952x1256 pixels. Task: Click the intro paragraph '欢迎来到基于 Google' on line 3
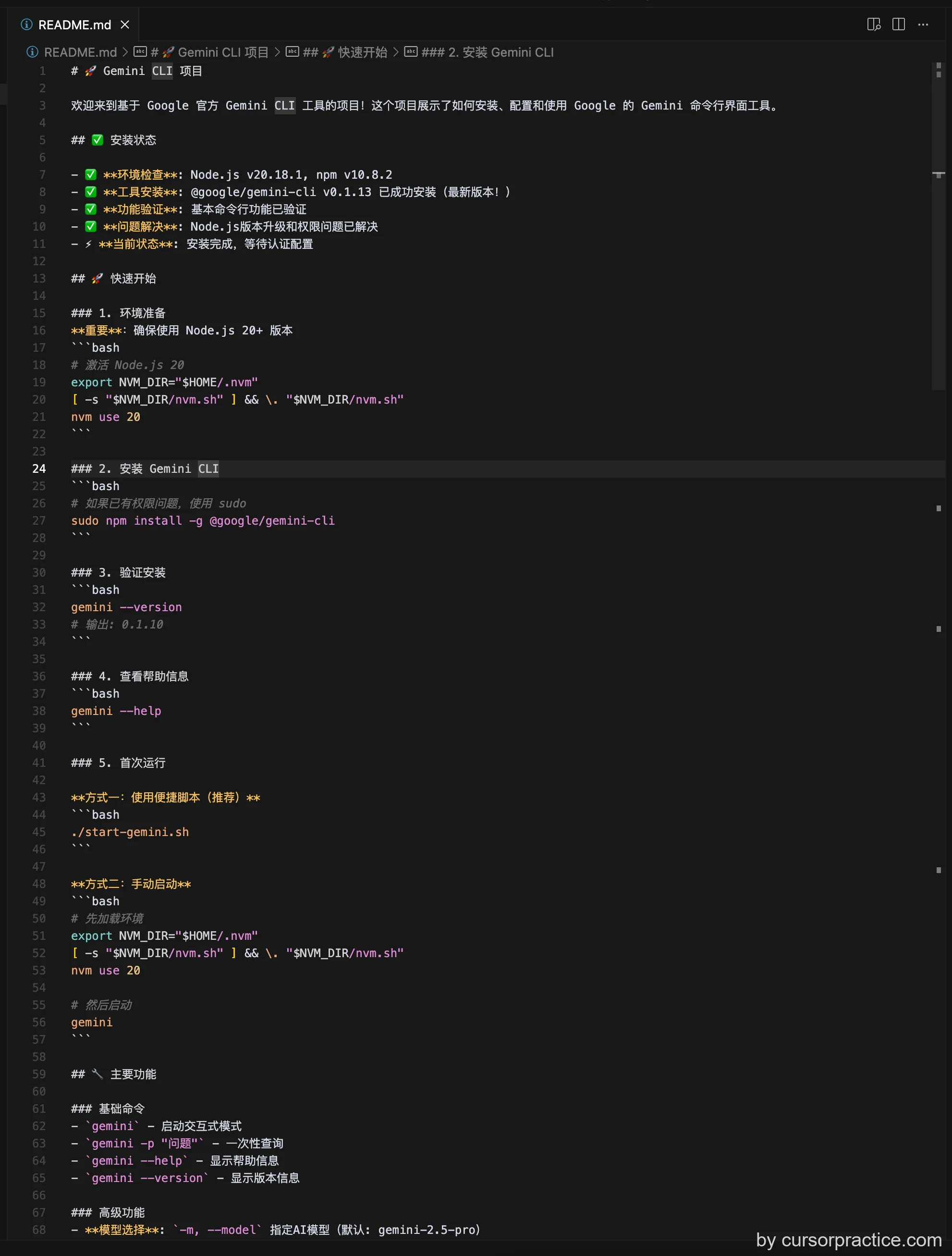click(426, 106)
